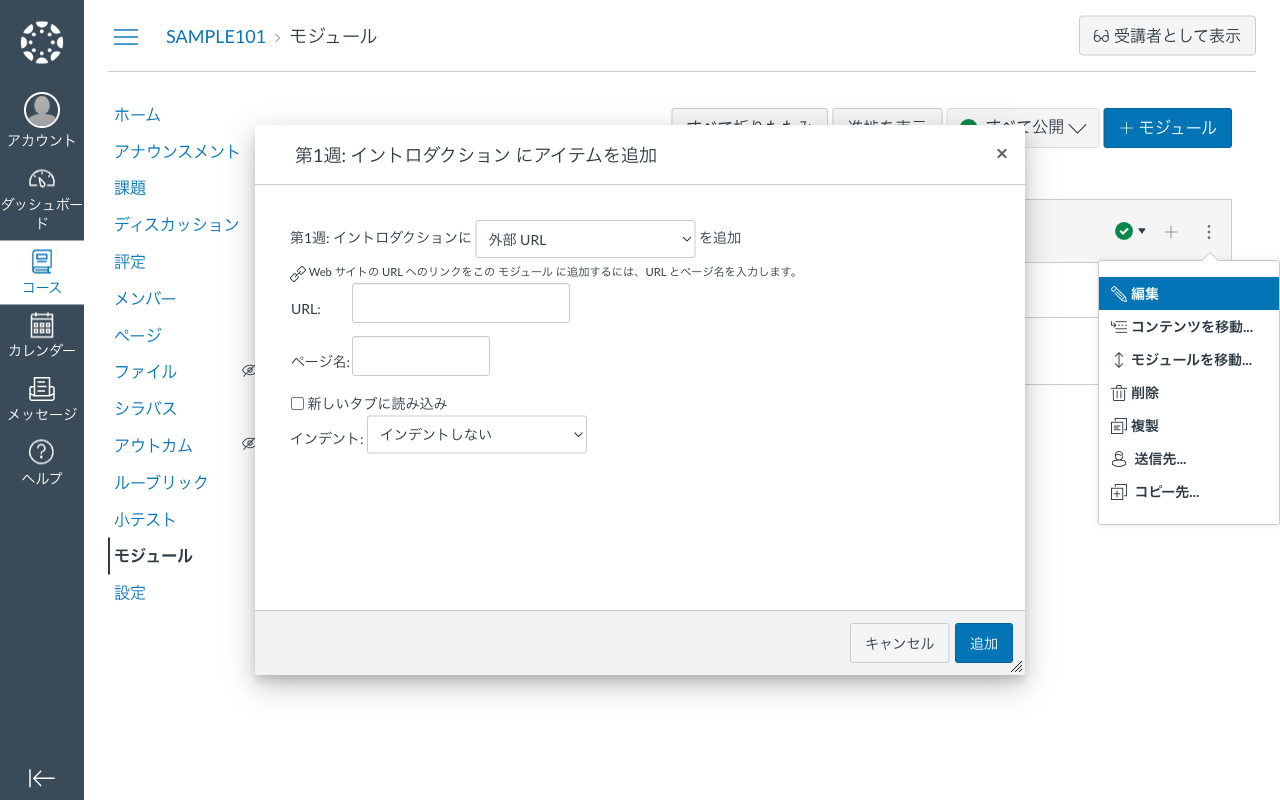Screen dimensions: 1280x800
Task: Toggle hidden-eye icon beside アウトカム
Action: click(248, 443)
